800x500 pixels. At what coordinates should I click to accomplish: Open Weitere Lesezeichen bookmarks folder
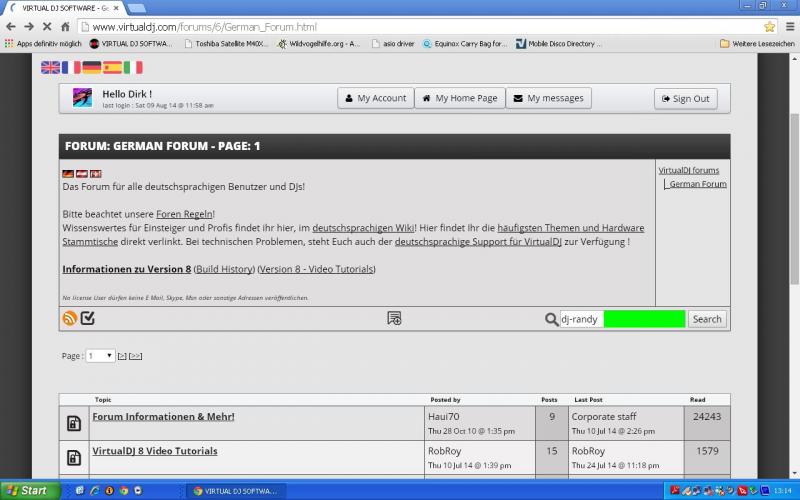[757, 44]
